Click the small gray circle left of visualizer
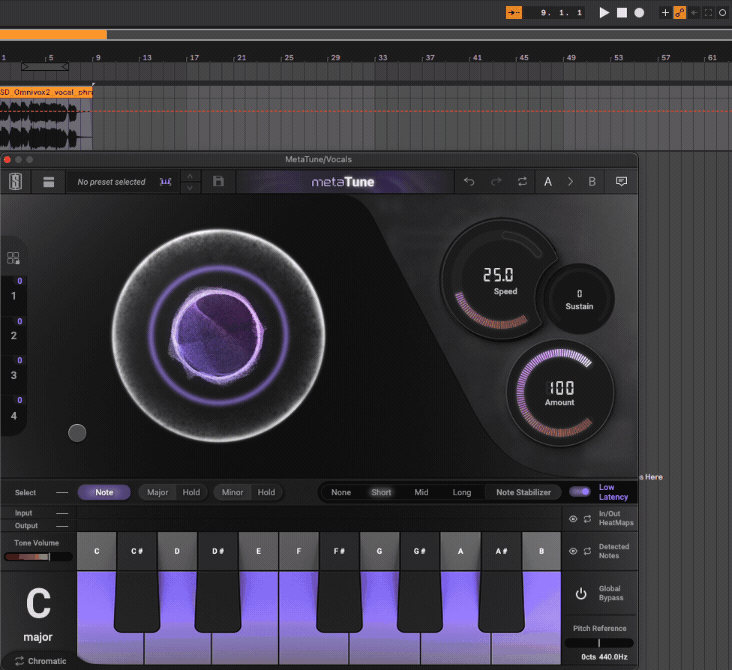Viewport: 732px width, 670px height. [x=77, y=433]
